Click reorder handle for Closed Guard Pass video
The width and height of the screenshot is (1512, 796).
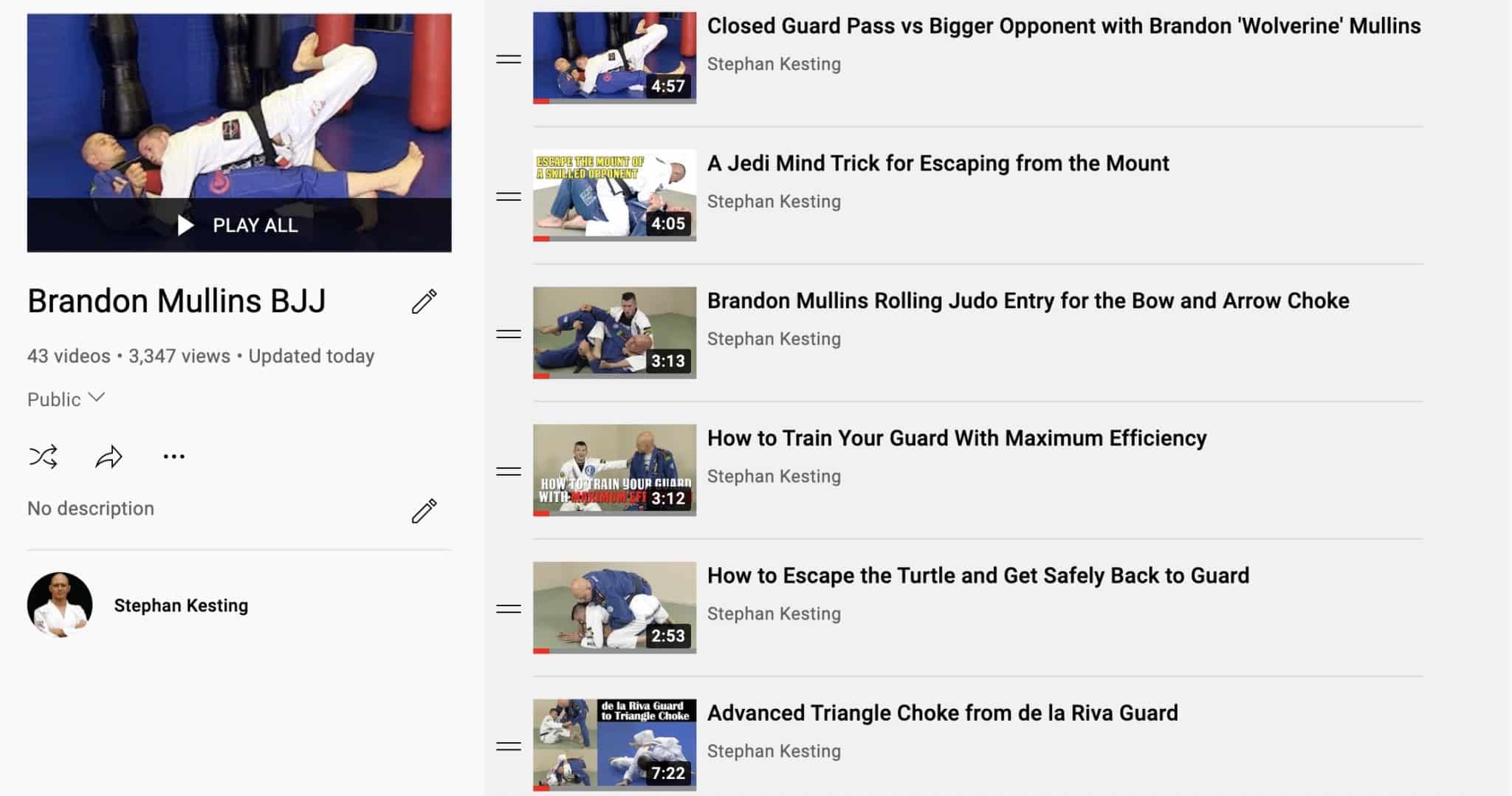coord(509,59)
